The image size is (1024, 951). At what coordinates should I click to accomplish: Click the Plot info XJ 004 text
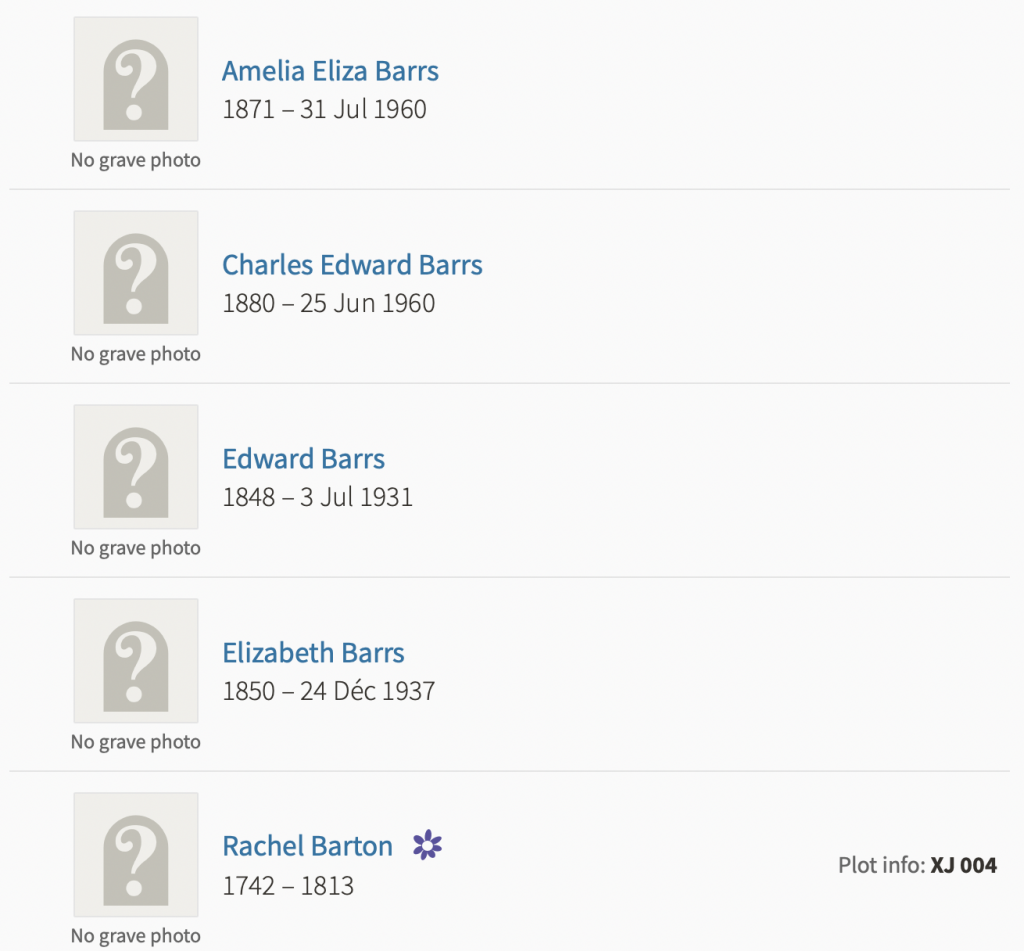point(917,866)
